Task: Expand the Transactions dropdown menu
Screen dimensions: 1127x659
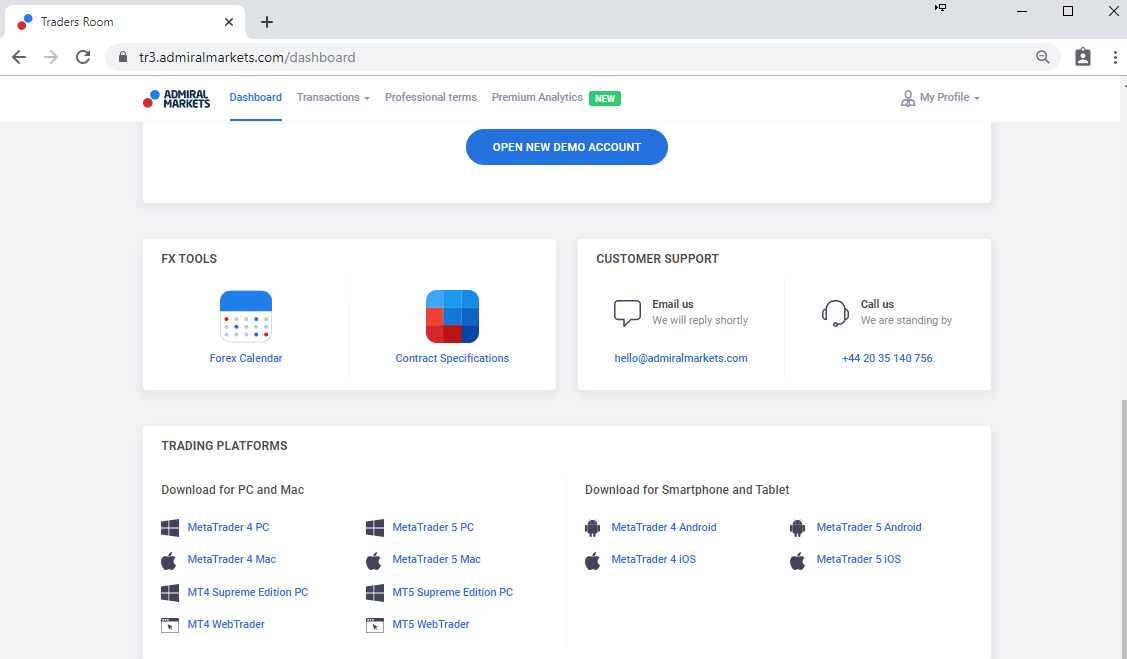Action: [x=333, y=98]
